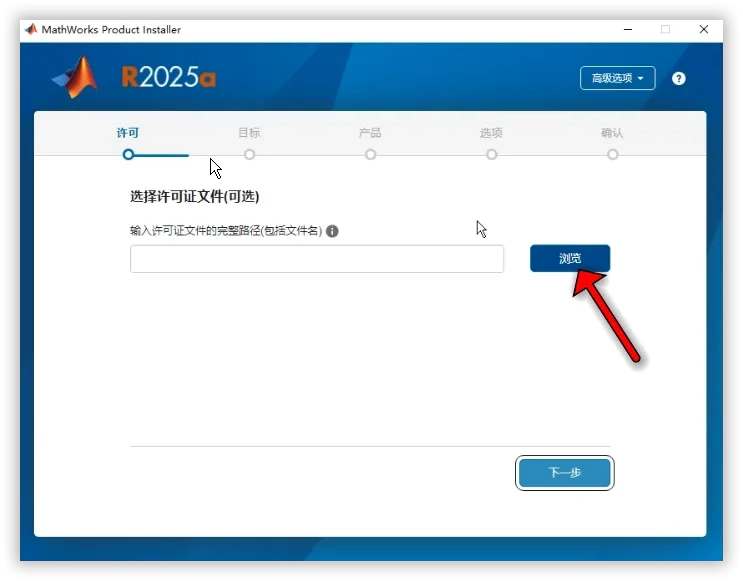
Task: Select the 确认 step tab
Action: [x=612, y=133]
